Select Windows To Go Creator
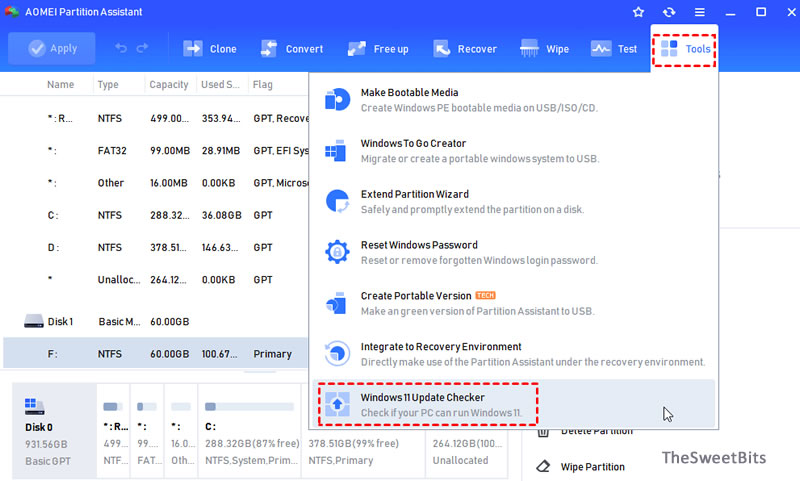 coord(513,151)
